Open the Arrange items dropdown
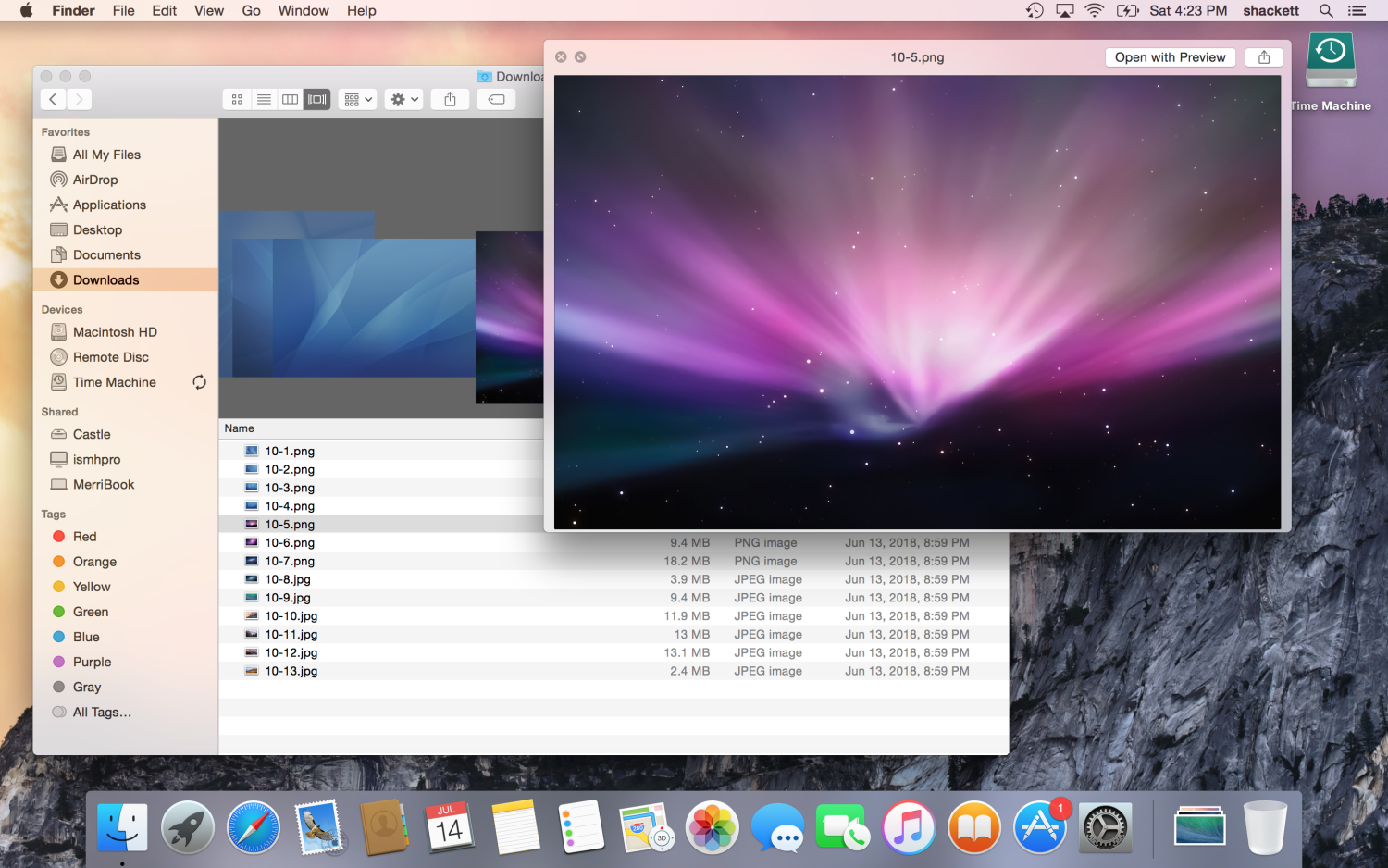The height and width of the screenshot is (868, 1388). coord(357,99)
